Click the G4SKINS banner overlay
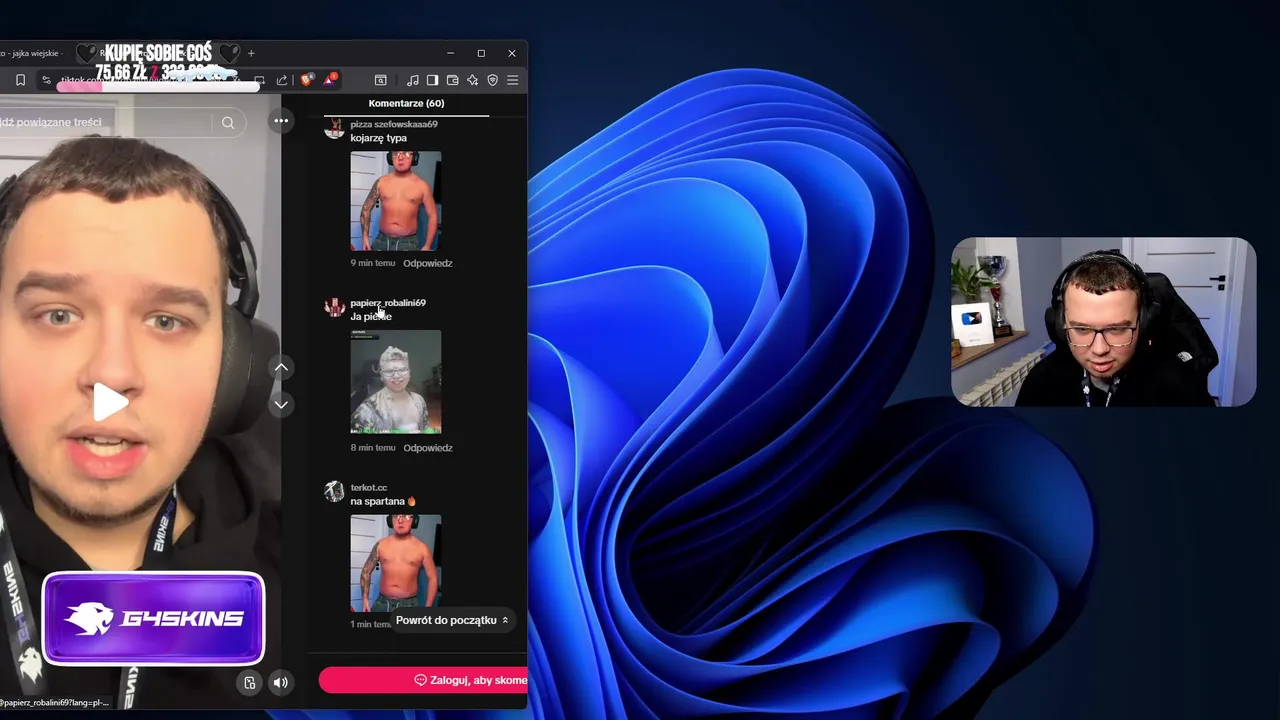The height and width of the screenshot is (720, 1280). click(153, 619)
